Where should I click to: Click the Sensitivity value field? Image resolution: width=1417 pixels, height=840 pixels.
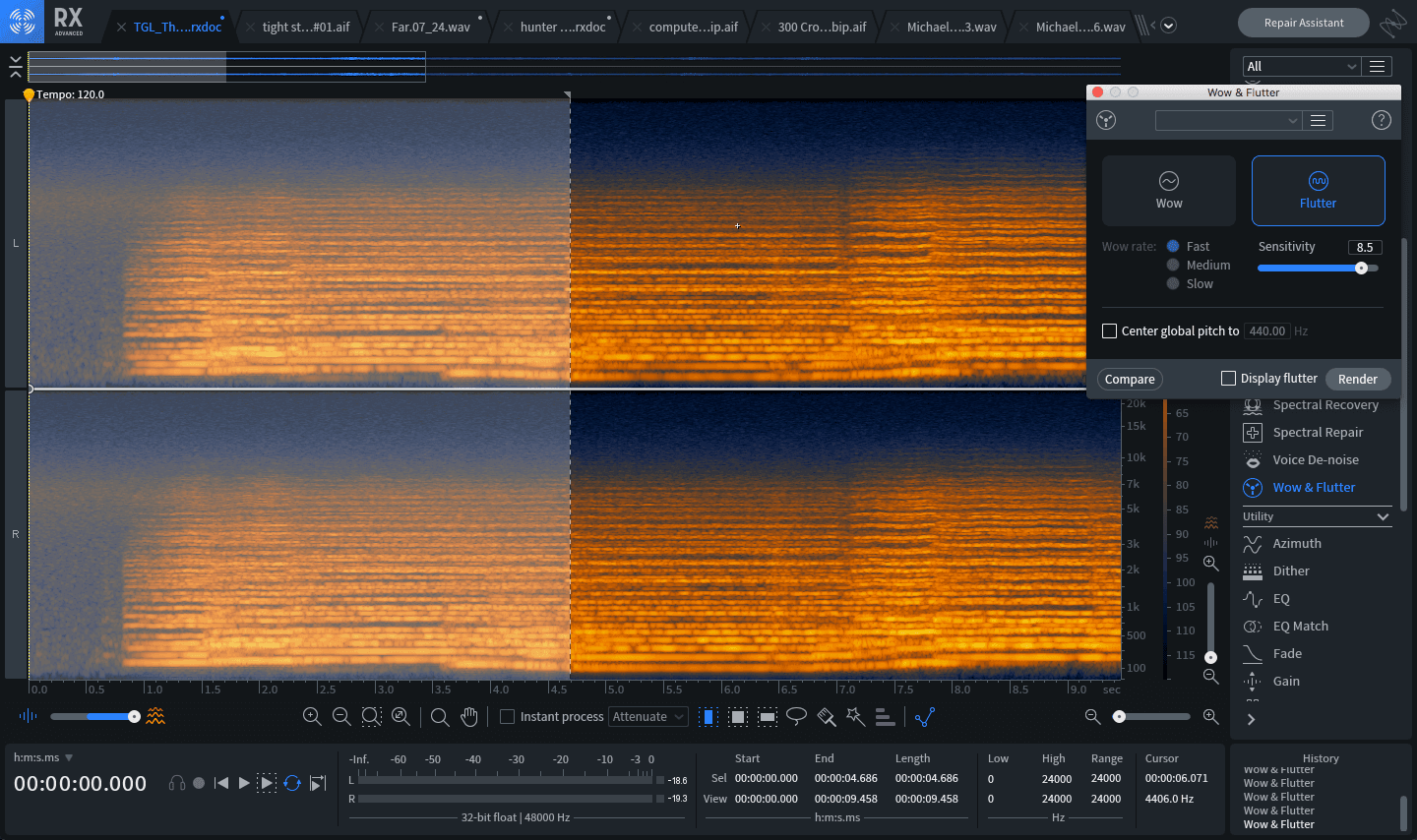pyautogui.click(x=1365, y=247)
